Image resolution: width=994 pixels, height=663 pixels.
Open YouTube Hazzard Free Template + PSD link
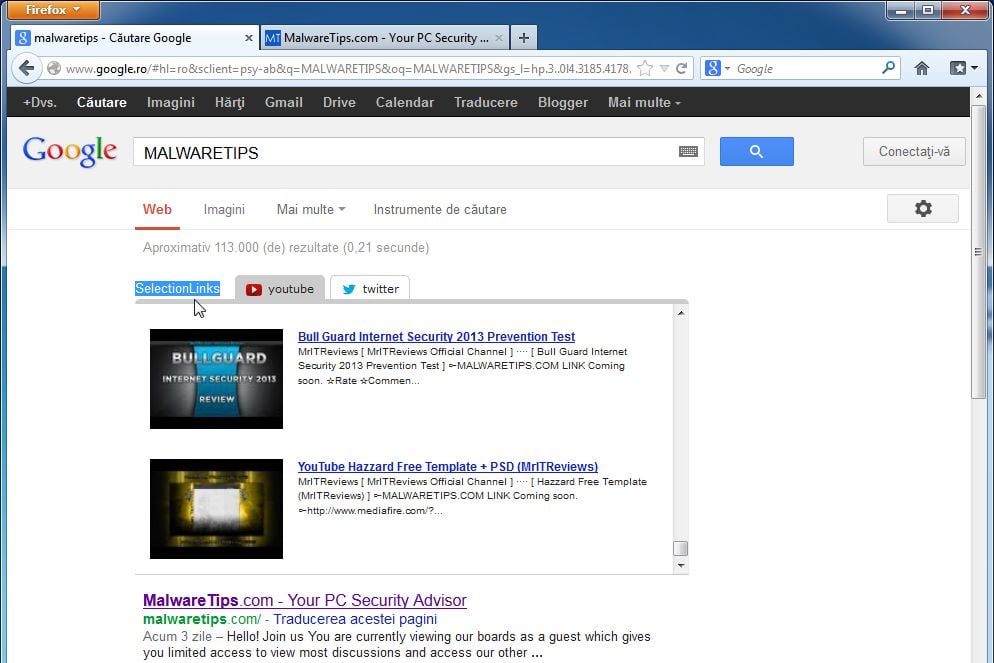[448, 467]
